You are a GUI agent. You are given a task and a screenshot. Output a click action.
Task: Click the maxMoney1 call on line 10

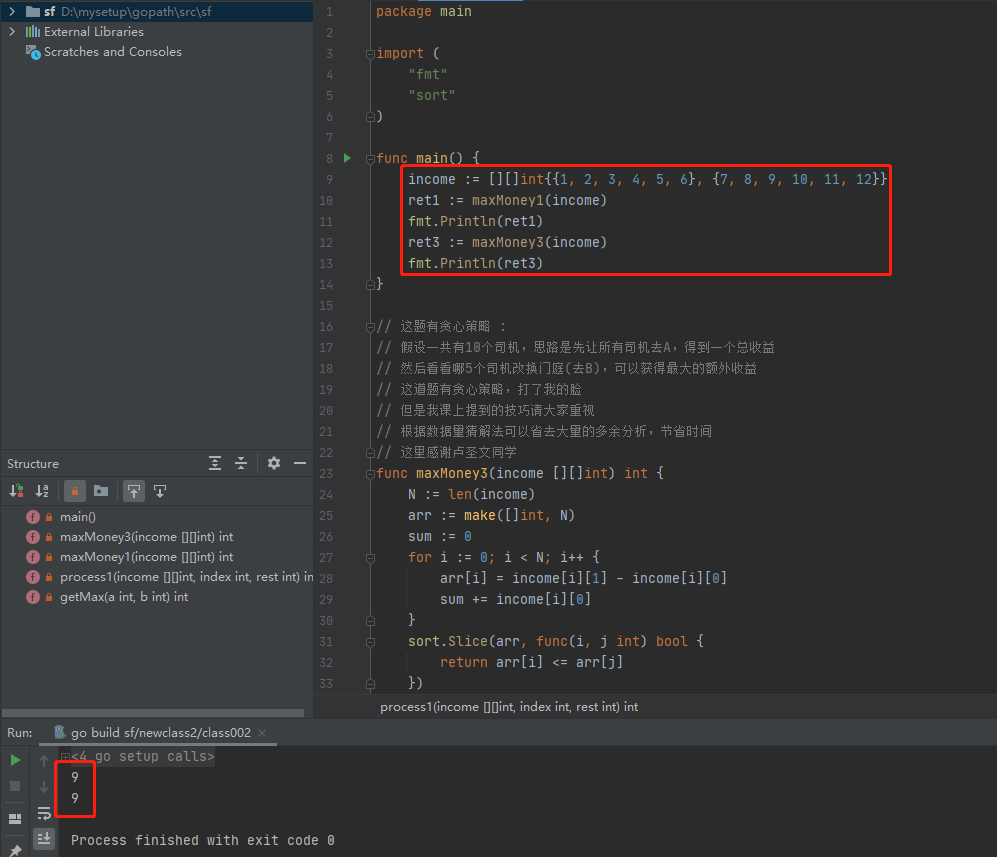(539, 200)
